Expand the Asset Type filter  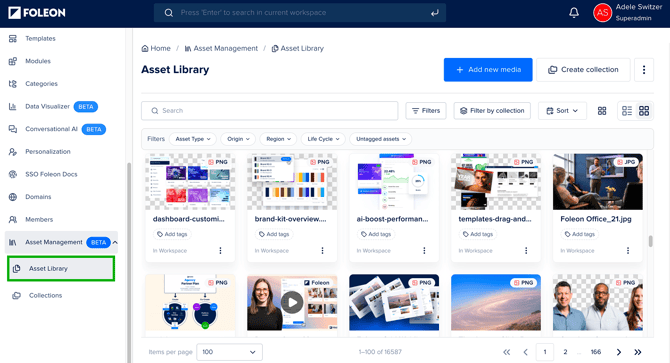193,139
